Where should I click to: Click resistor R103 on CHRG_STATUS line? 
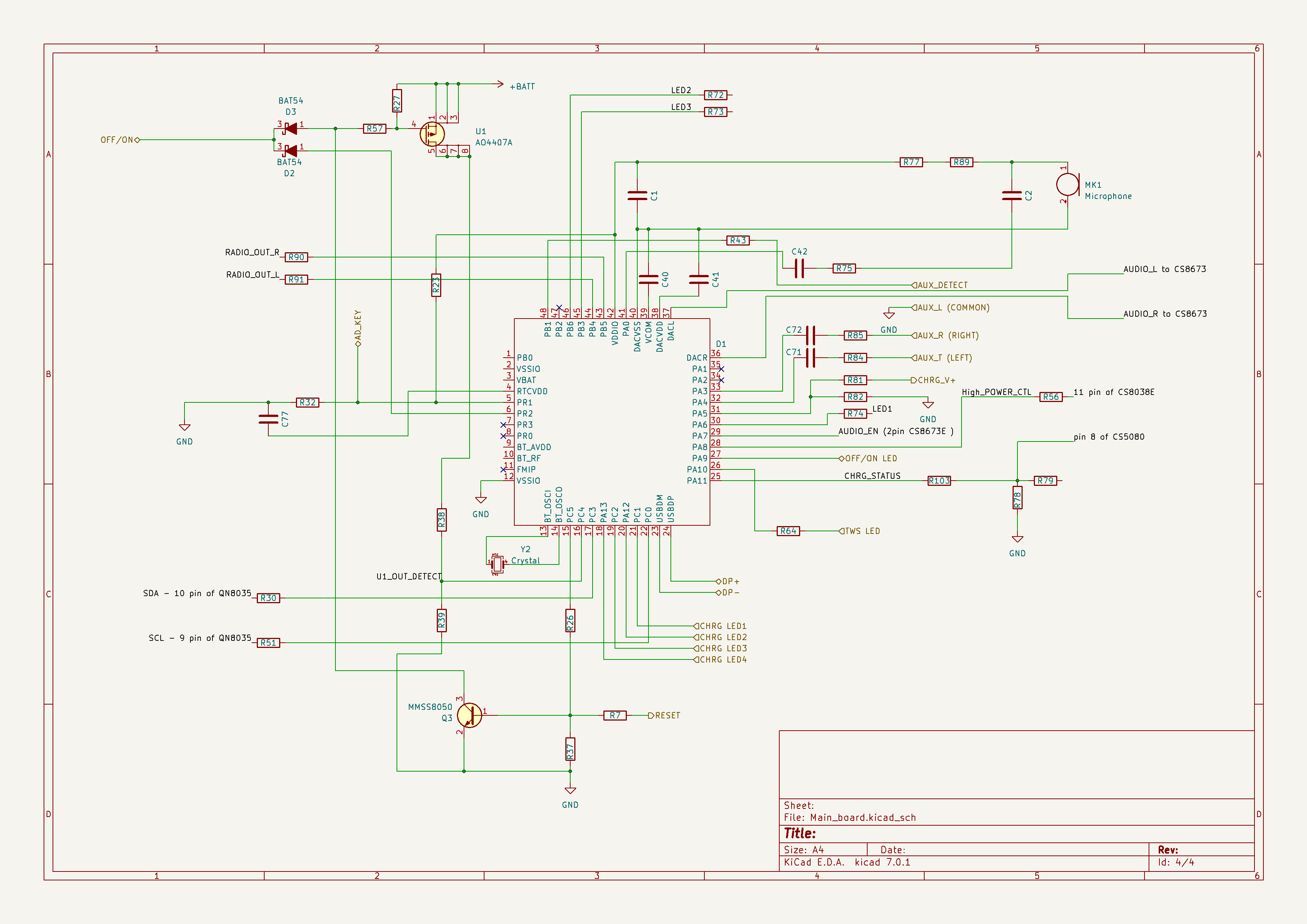click(939, 481)
